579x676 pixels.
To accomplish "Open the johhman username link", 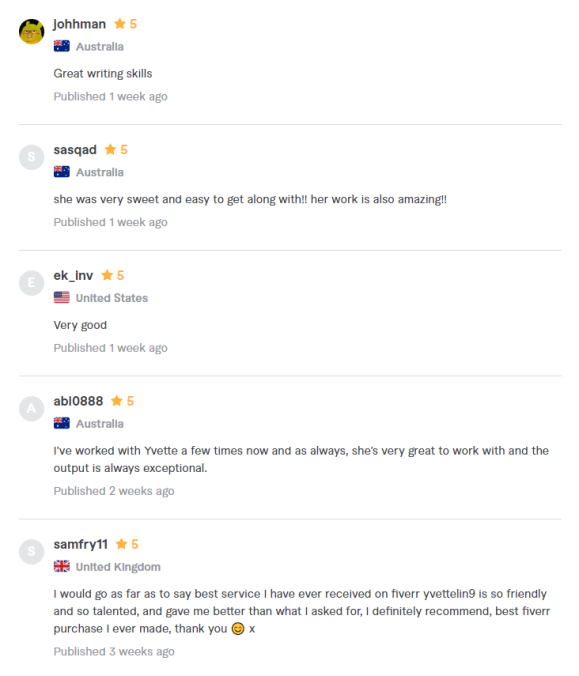I will pyautogui.click(x=80, y=24).
